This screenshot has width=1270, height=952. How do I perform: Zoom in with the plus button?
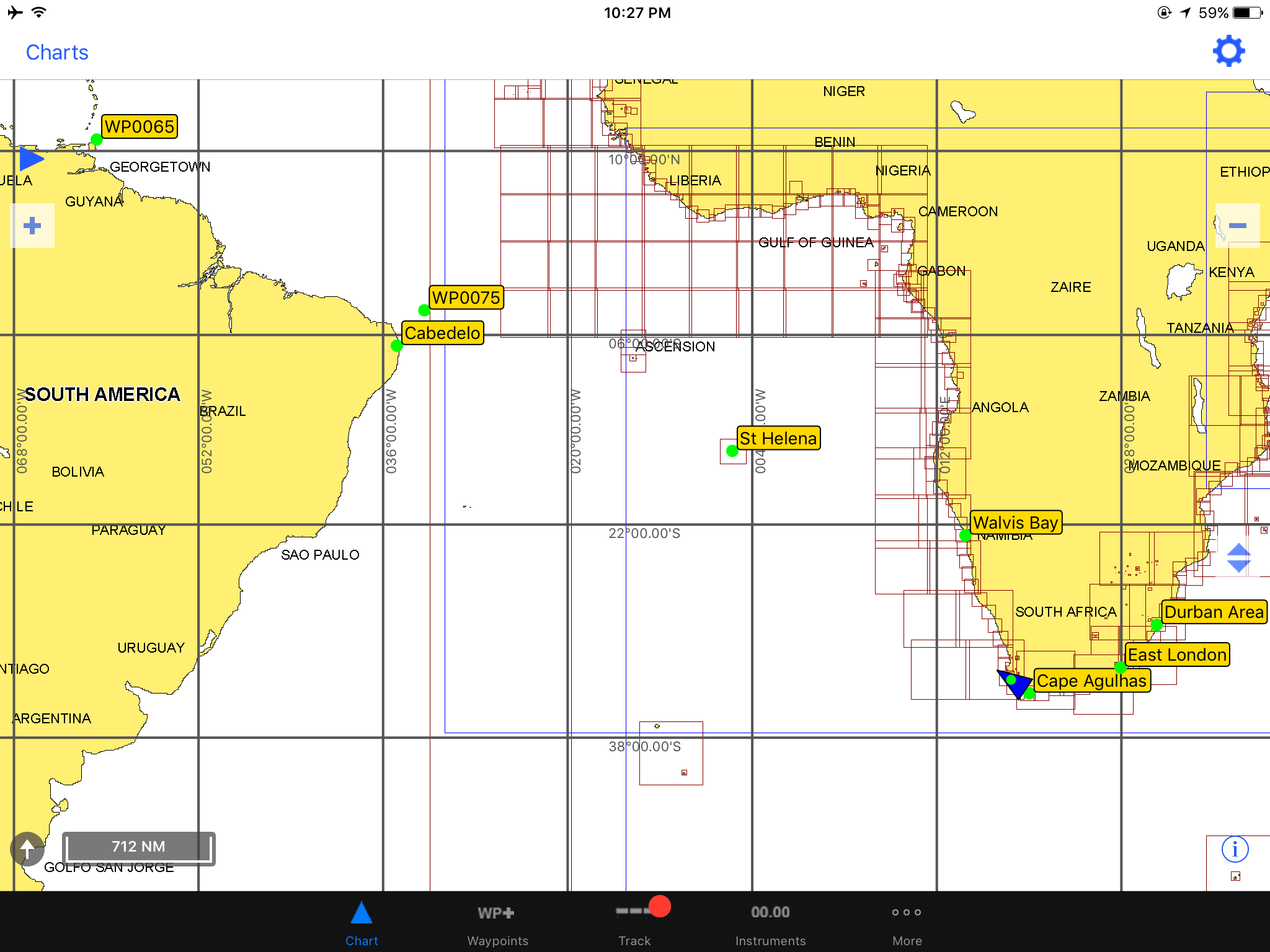click(x=32, y=226)
